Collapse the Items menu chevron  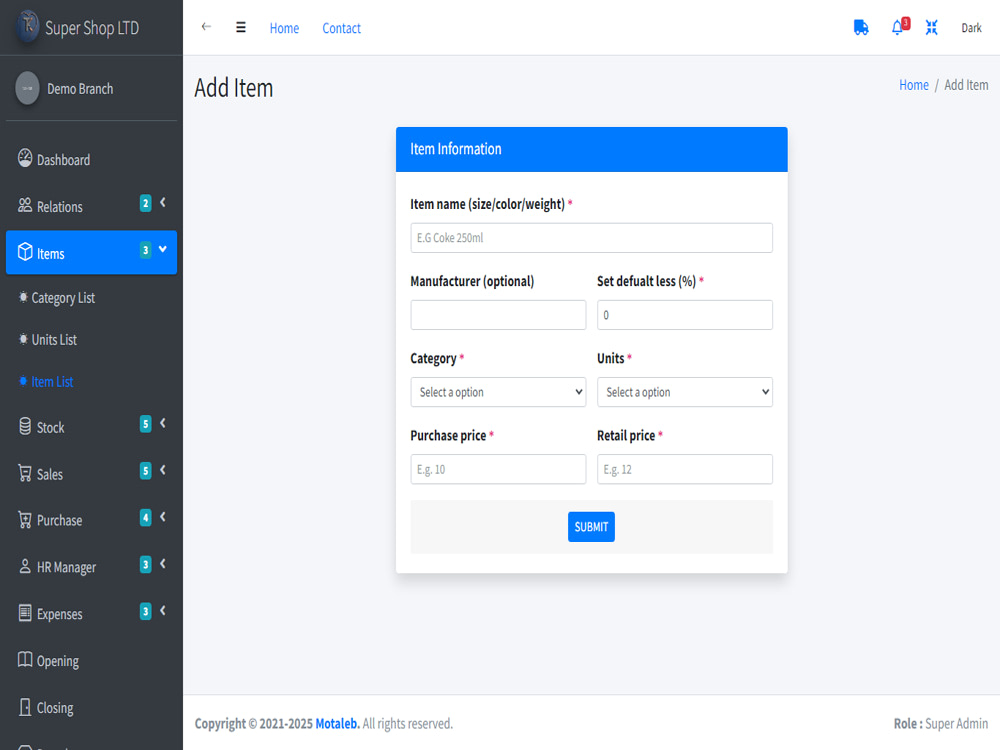pyautogui.click(x=163, y=249)
